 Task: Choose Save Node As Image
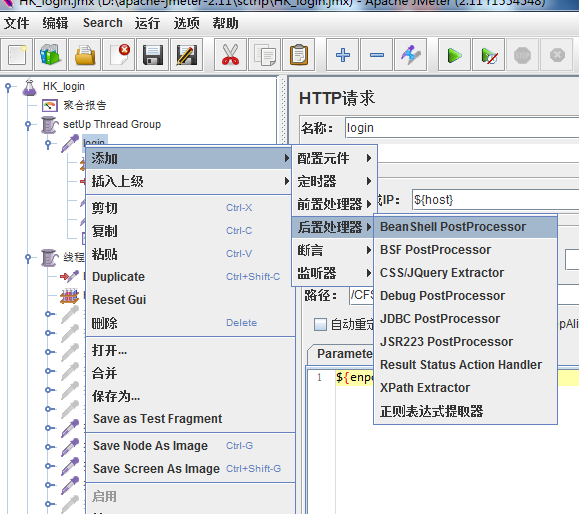pyautogui.click(x=190, y=446)
